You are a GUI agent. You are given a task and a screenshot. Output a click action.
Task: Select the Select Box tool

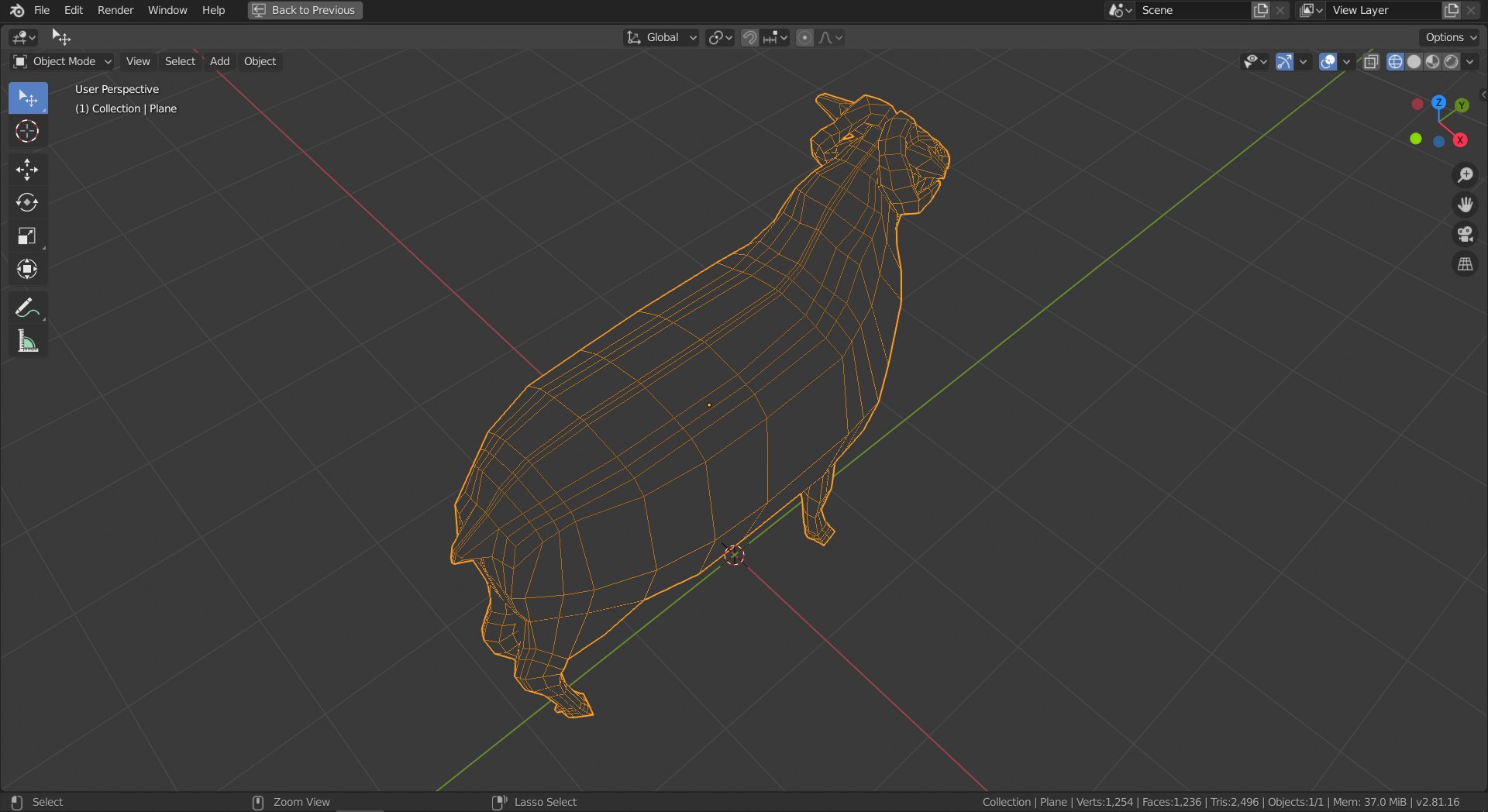click(28, 98)
